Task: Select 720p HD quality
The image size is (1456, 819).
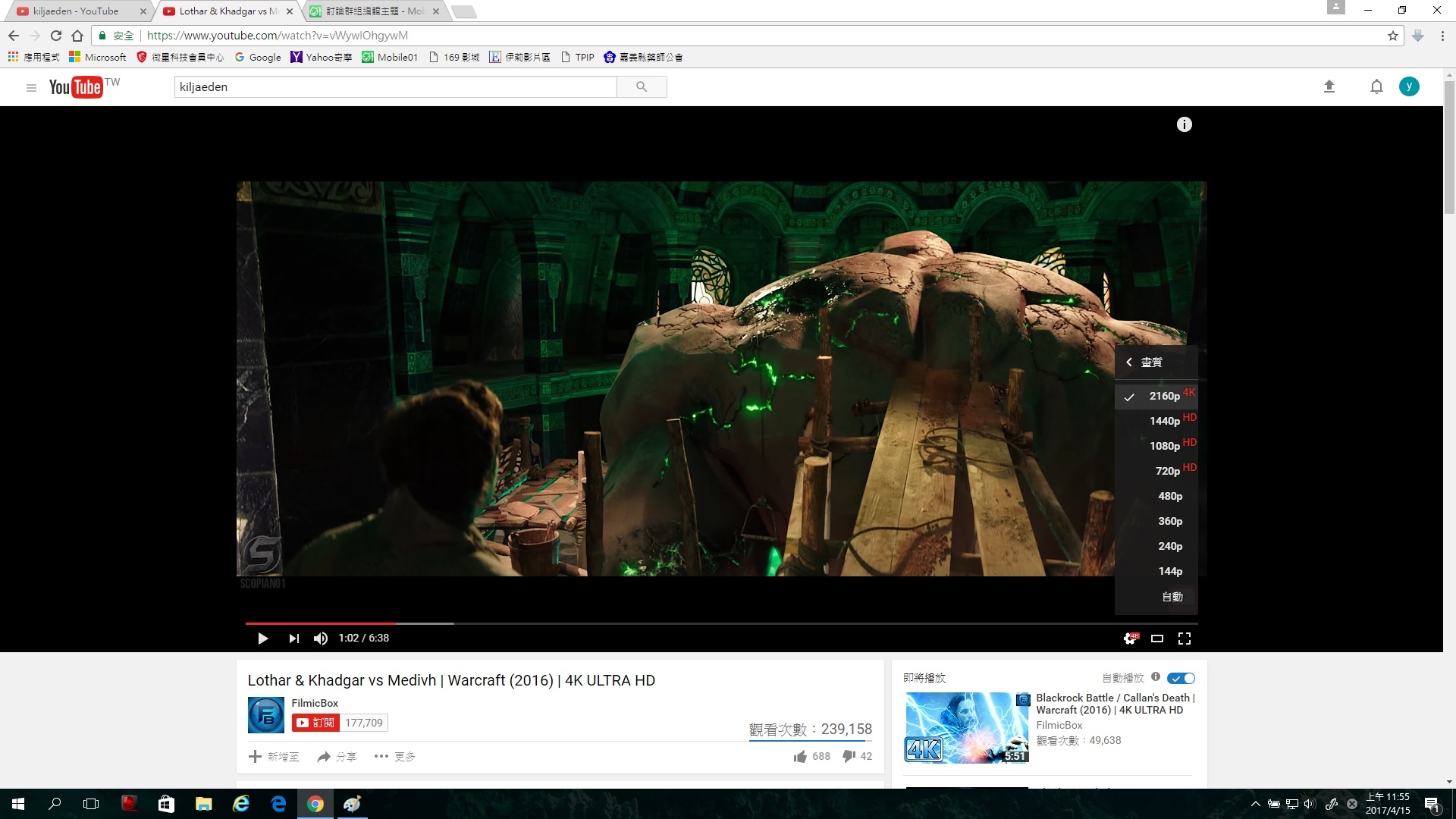Action: coord(1156,471)
